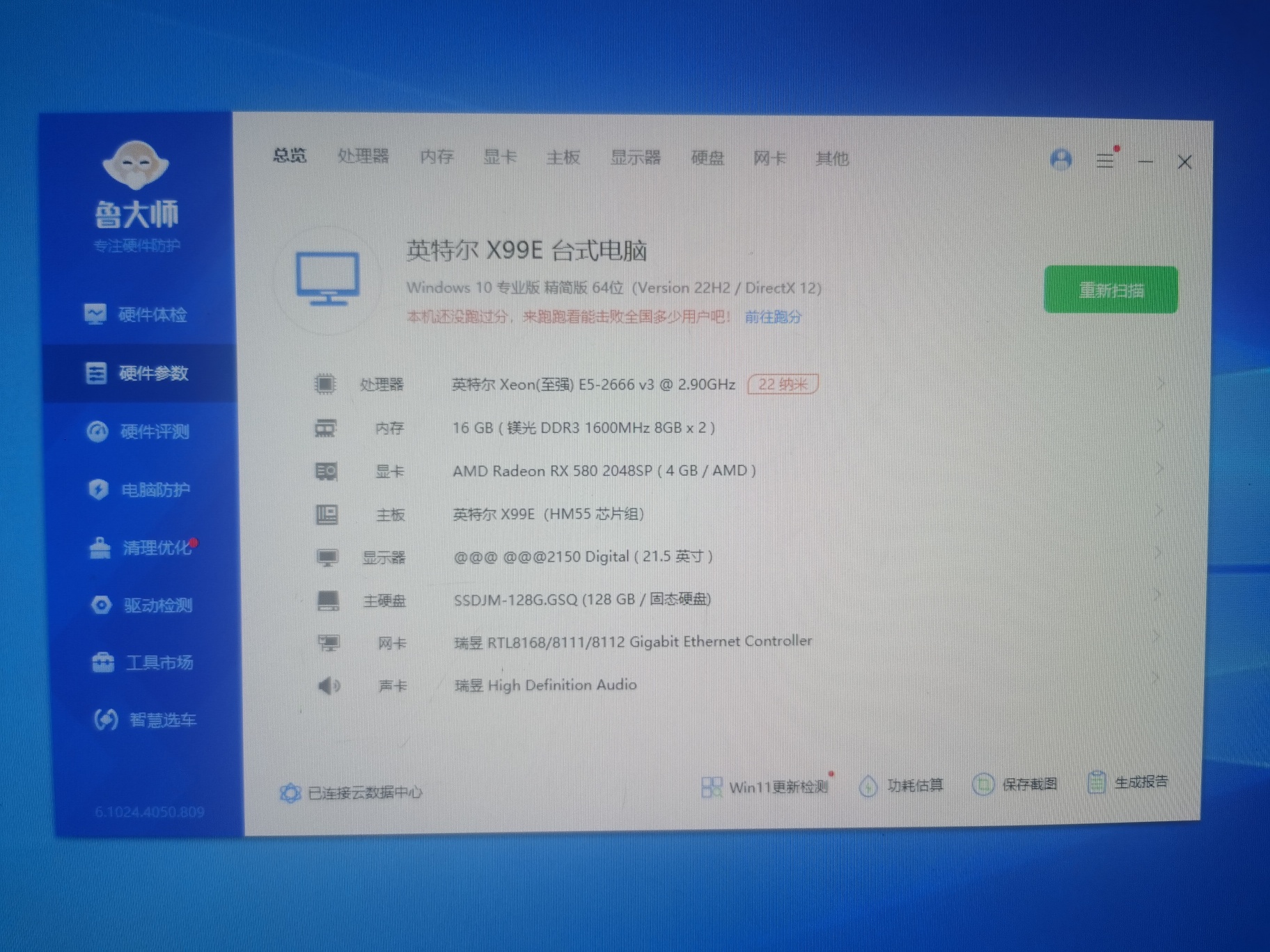
Task: Click 生成报告 generate report button
Action: tap(1128, 783)
